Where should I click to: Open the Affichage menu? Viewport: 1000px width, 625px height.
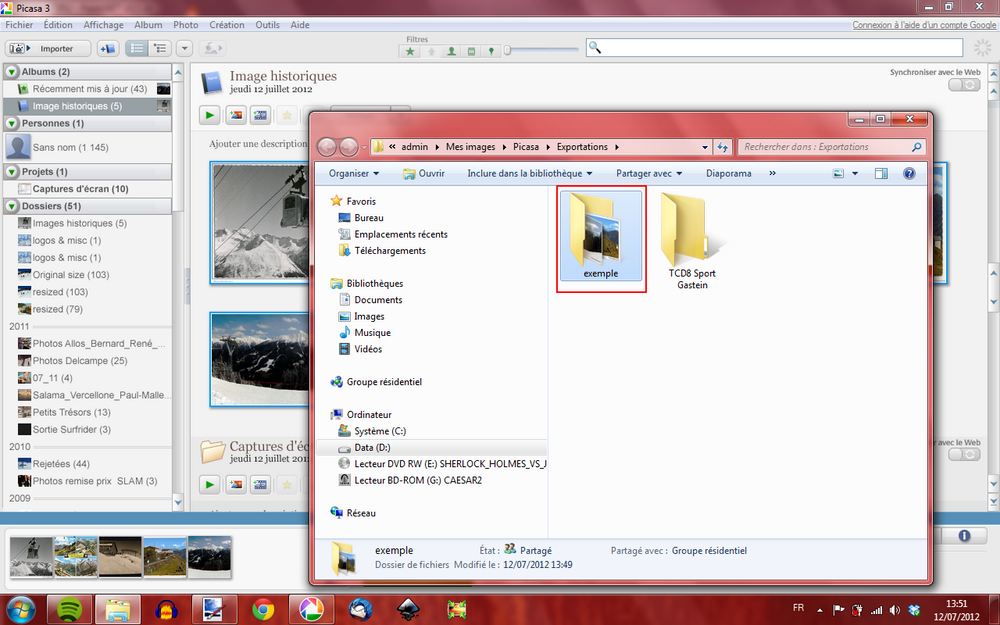pos(103,25)
